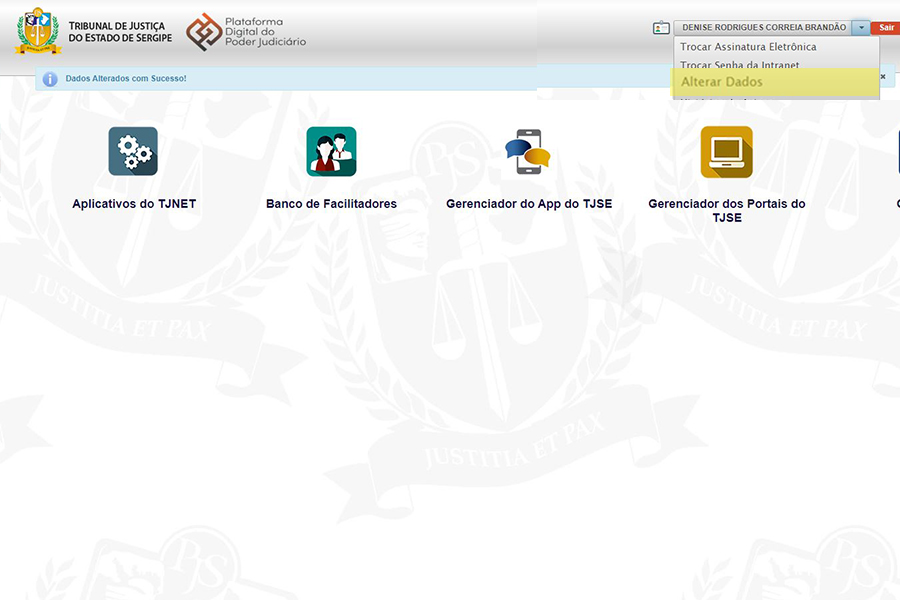The height and width of the screenshot is (600, 900).
Task: Click the blue info icon in notification
Action: pos(50,78)
